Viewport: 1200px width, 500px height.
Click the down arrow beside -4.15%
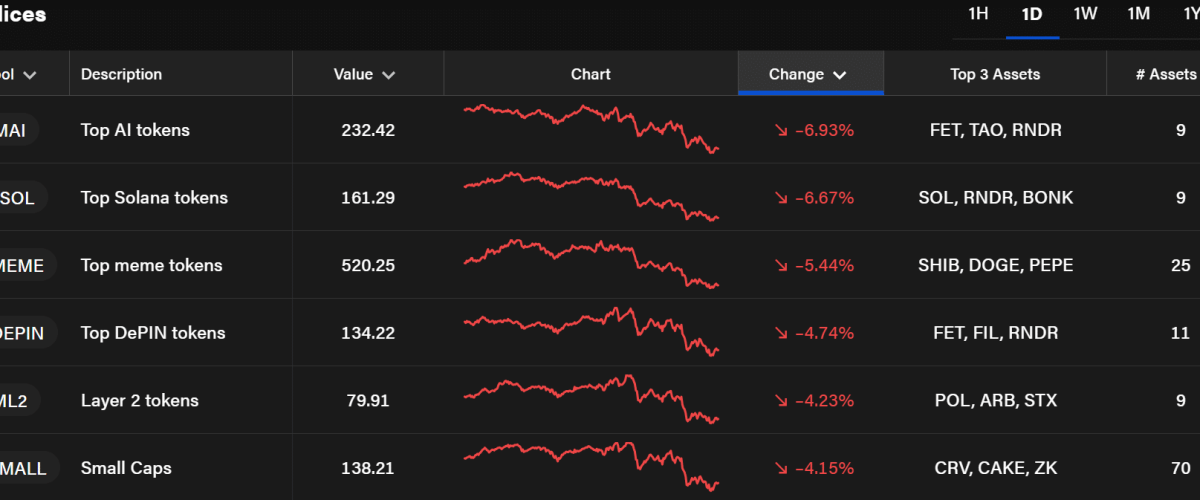click(x=781, y=468)
